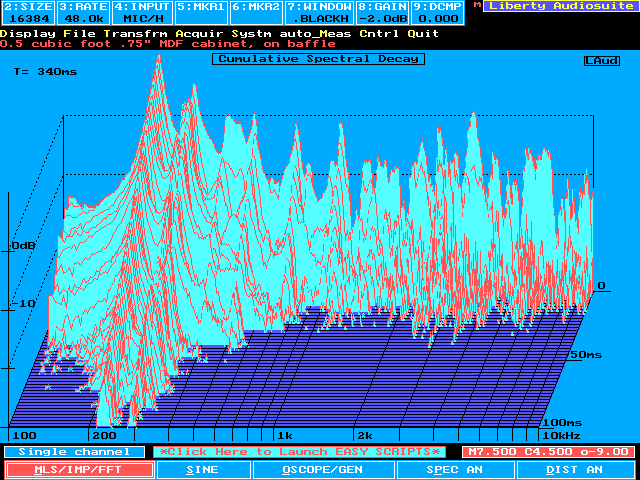
Task: Click the MKR1 marker box
Action: coord(200,12)
